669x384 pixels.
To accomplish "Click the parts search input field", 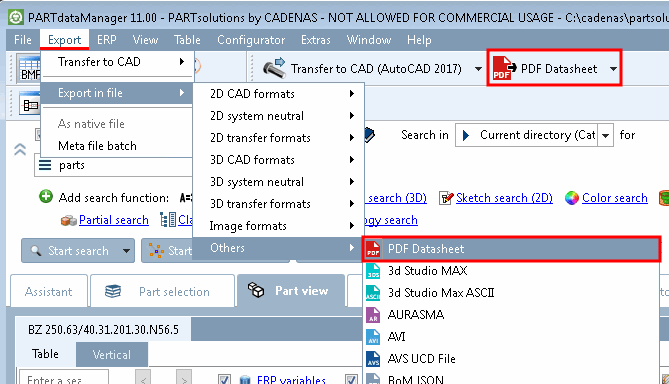I will 113,166.
